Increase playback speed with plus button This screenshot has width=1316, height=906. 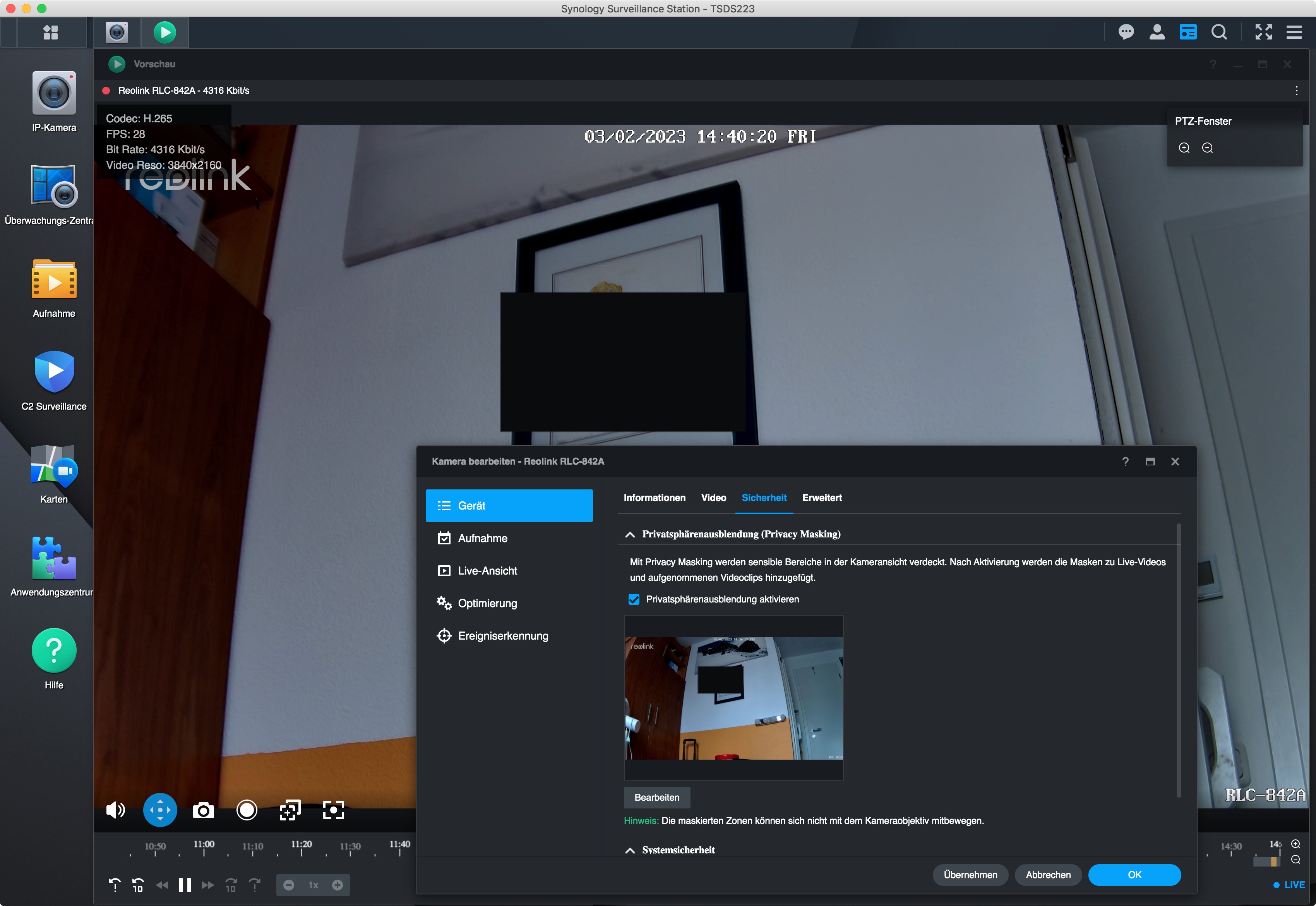pyautogui.click(x=338, y=885)
